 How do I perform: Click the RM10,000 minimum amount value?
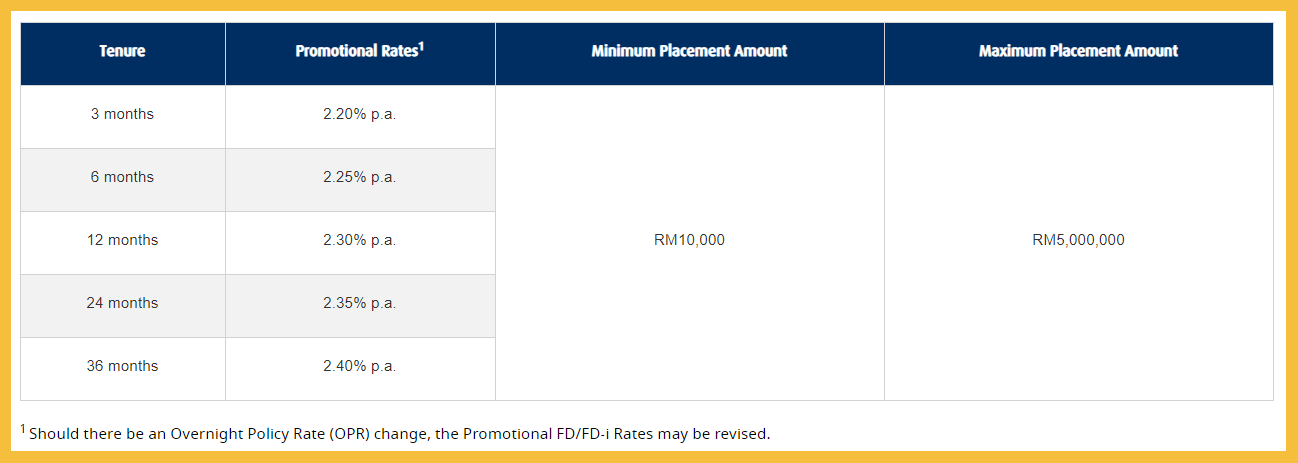coord(689,241)
